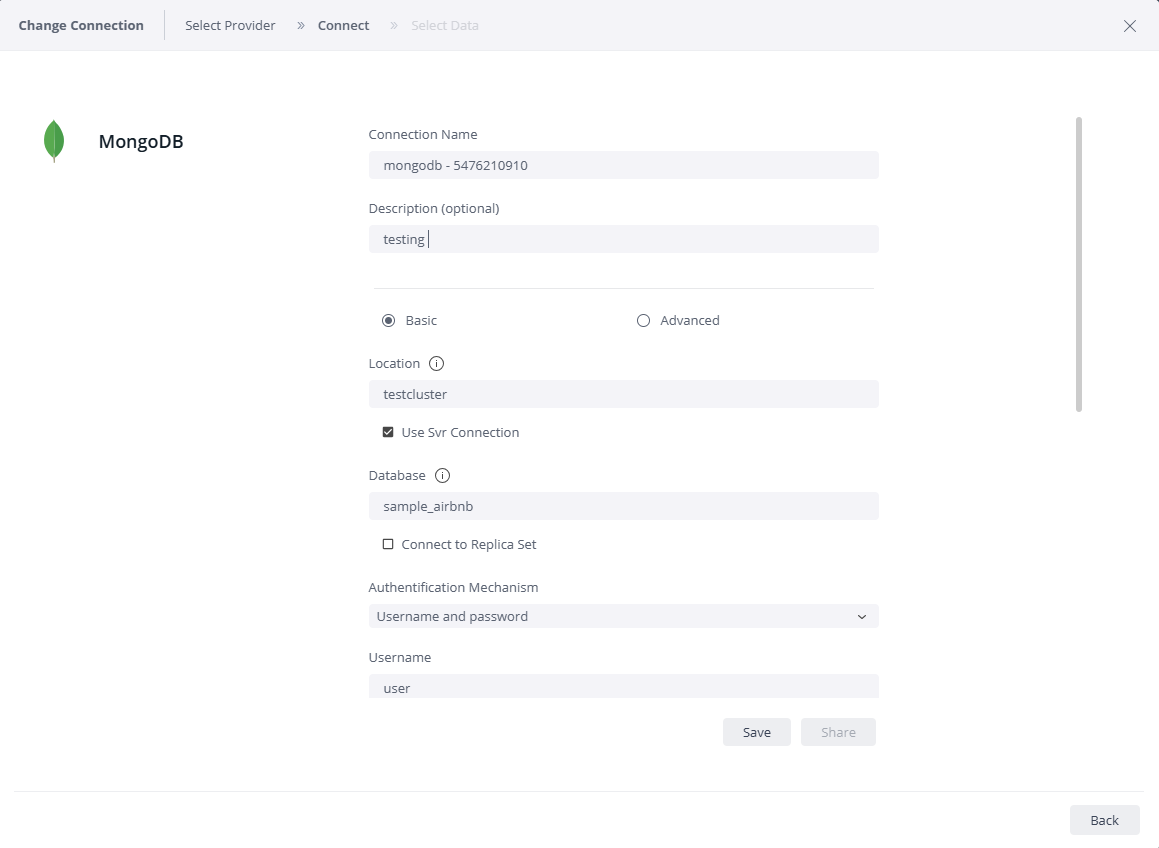Image resolution: width=1159 pixels, height=848 pixels.
Task: Enable Connect to Replica Set checkbox
Action: [x=387, y=544]
